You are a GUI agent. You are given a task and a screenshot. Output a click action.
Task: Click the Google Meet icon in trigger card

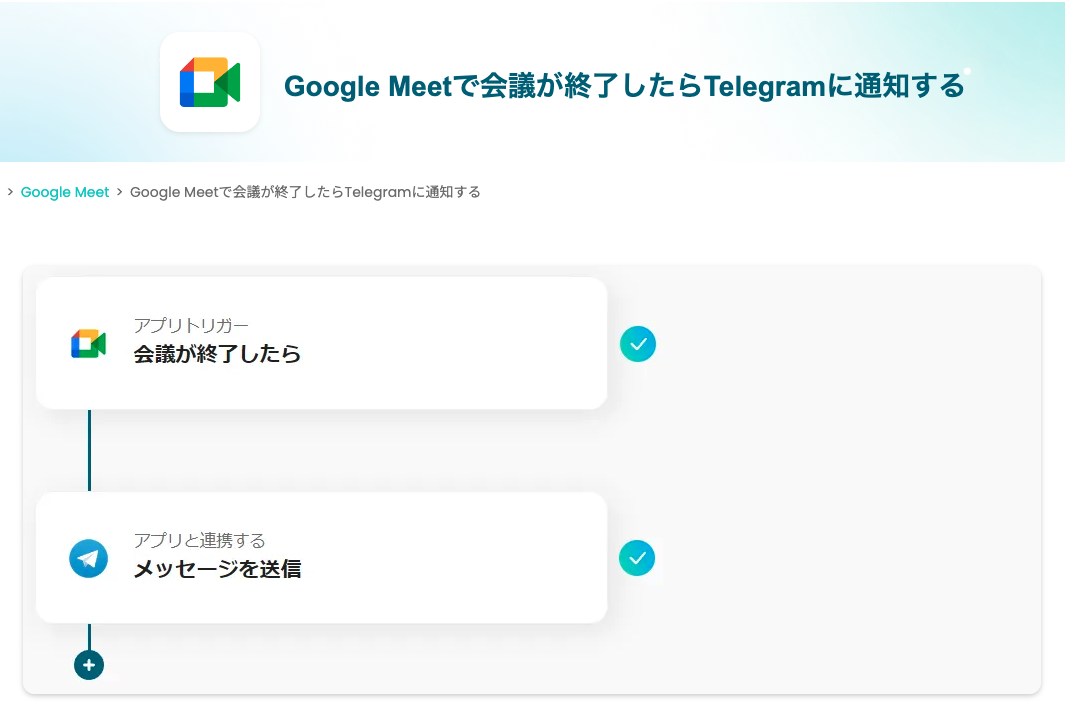click(x=88, y=344)
